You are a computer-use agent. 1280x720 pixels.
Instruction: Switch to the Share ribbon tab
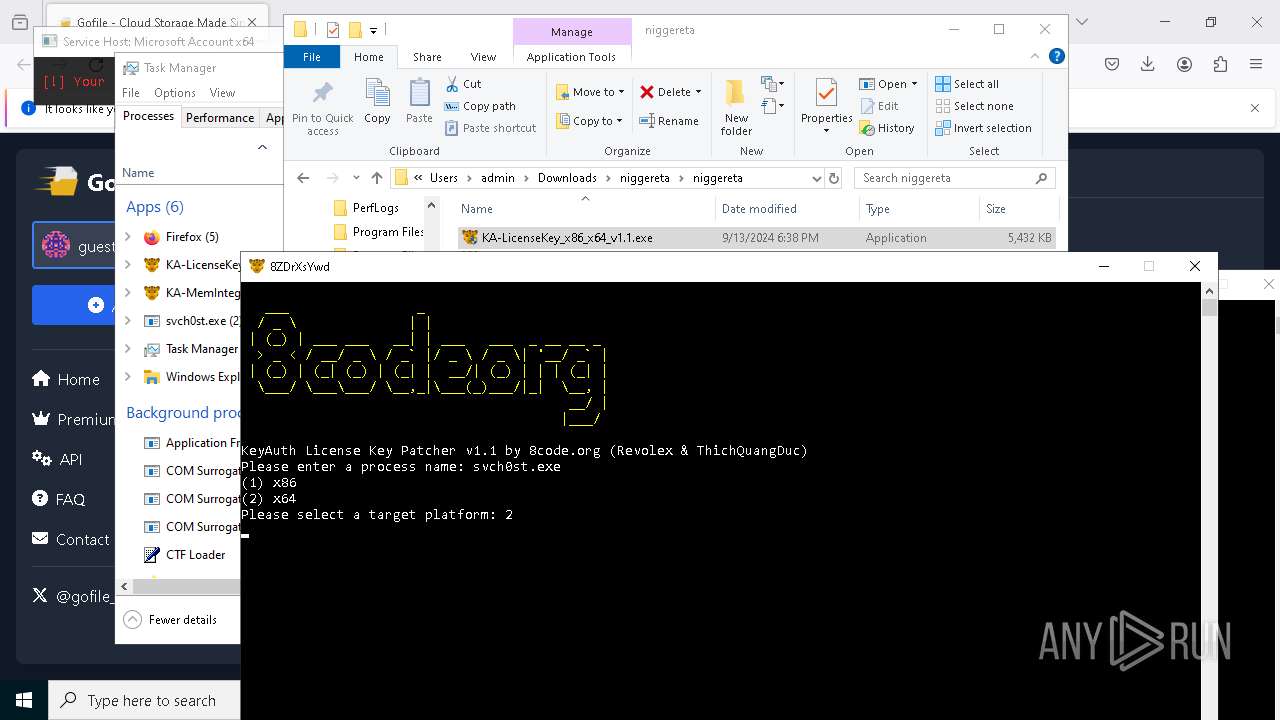click(x=427, y=57)
